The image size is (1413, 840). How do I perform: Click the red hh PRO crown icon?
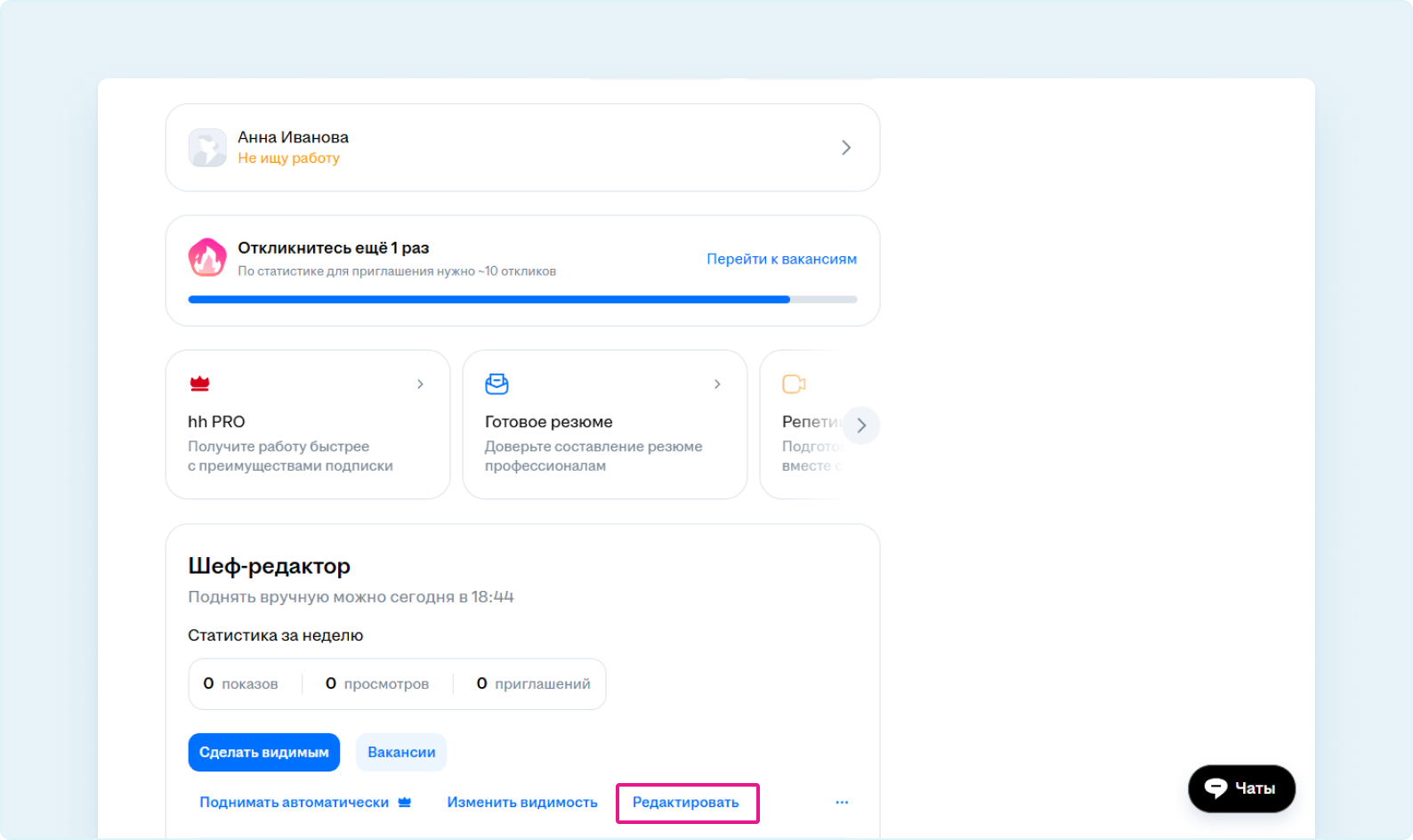pyautogui.click(x=199, y=384)
